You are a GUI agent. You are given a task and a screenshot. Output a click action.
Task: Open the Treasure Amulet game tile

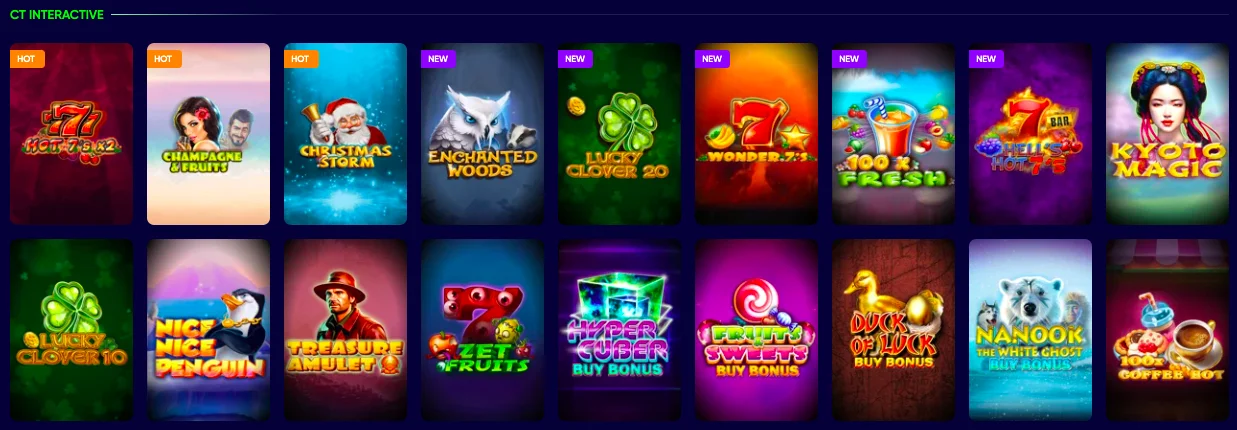pyautogui.click(x=345, y=330)
